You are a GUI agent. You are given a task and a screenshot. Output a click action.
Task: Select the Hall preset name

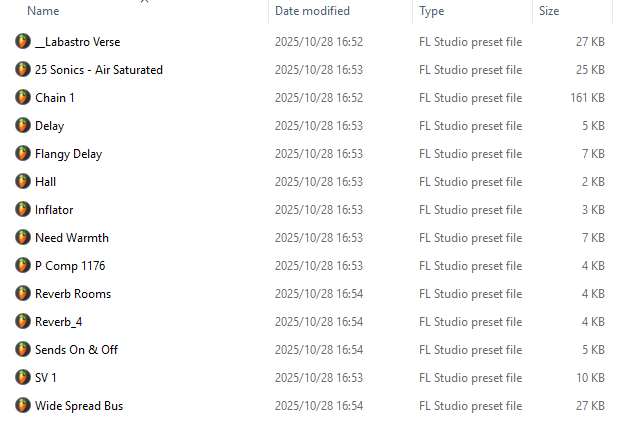45,182
